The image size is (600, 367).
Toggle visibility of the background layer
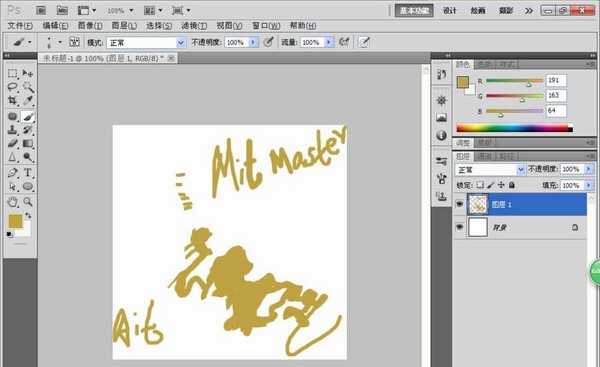tap(459, 227)
